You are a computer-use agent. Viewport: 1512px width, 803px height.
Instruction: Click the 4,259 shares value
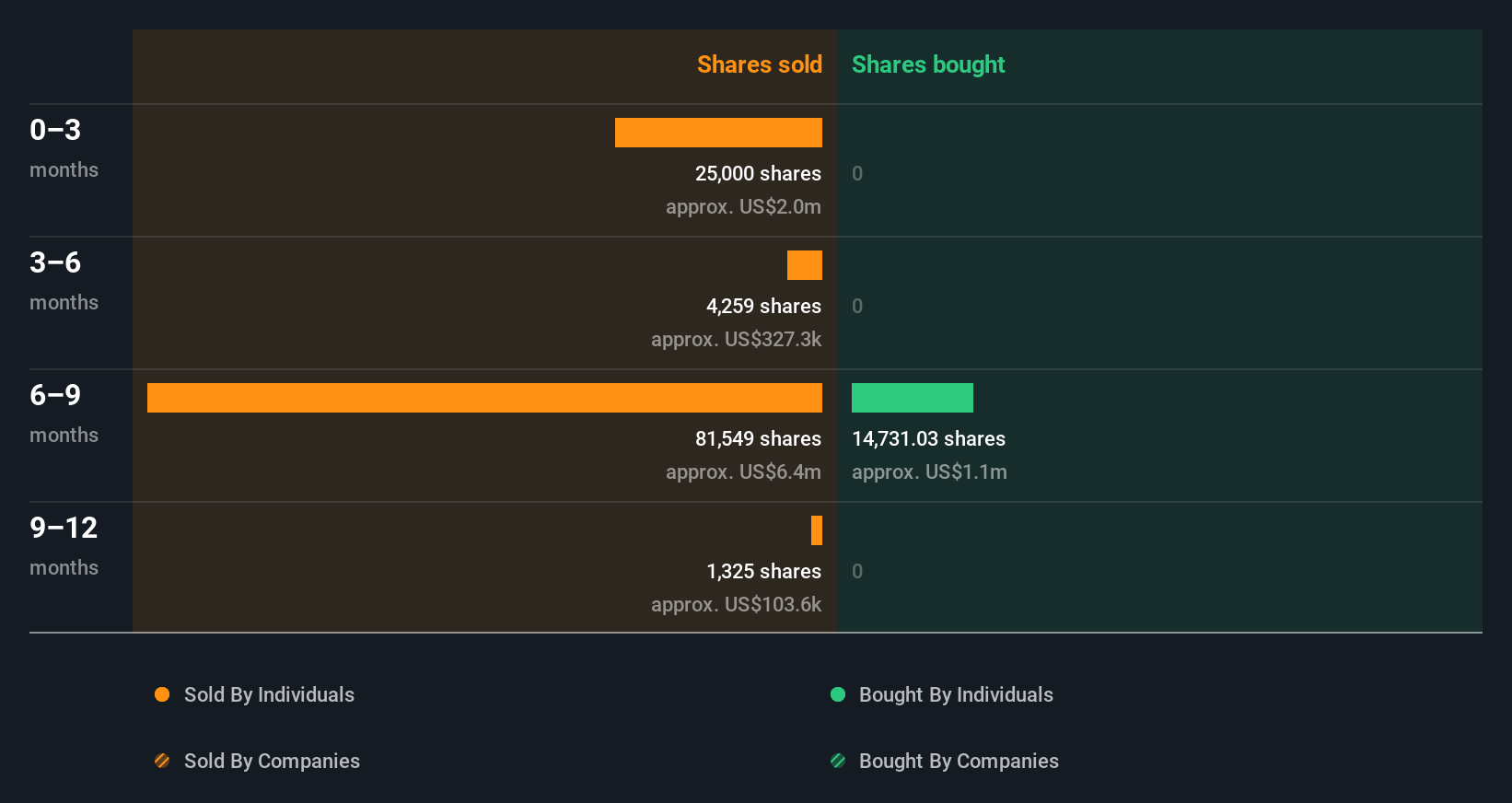point(763,306)
